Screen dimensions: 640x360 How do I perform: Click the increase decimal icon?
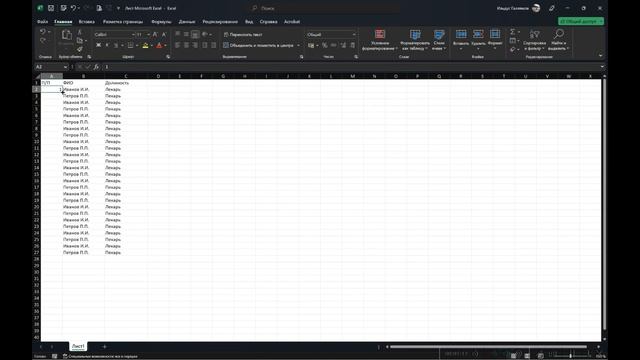click(343, 45)
